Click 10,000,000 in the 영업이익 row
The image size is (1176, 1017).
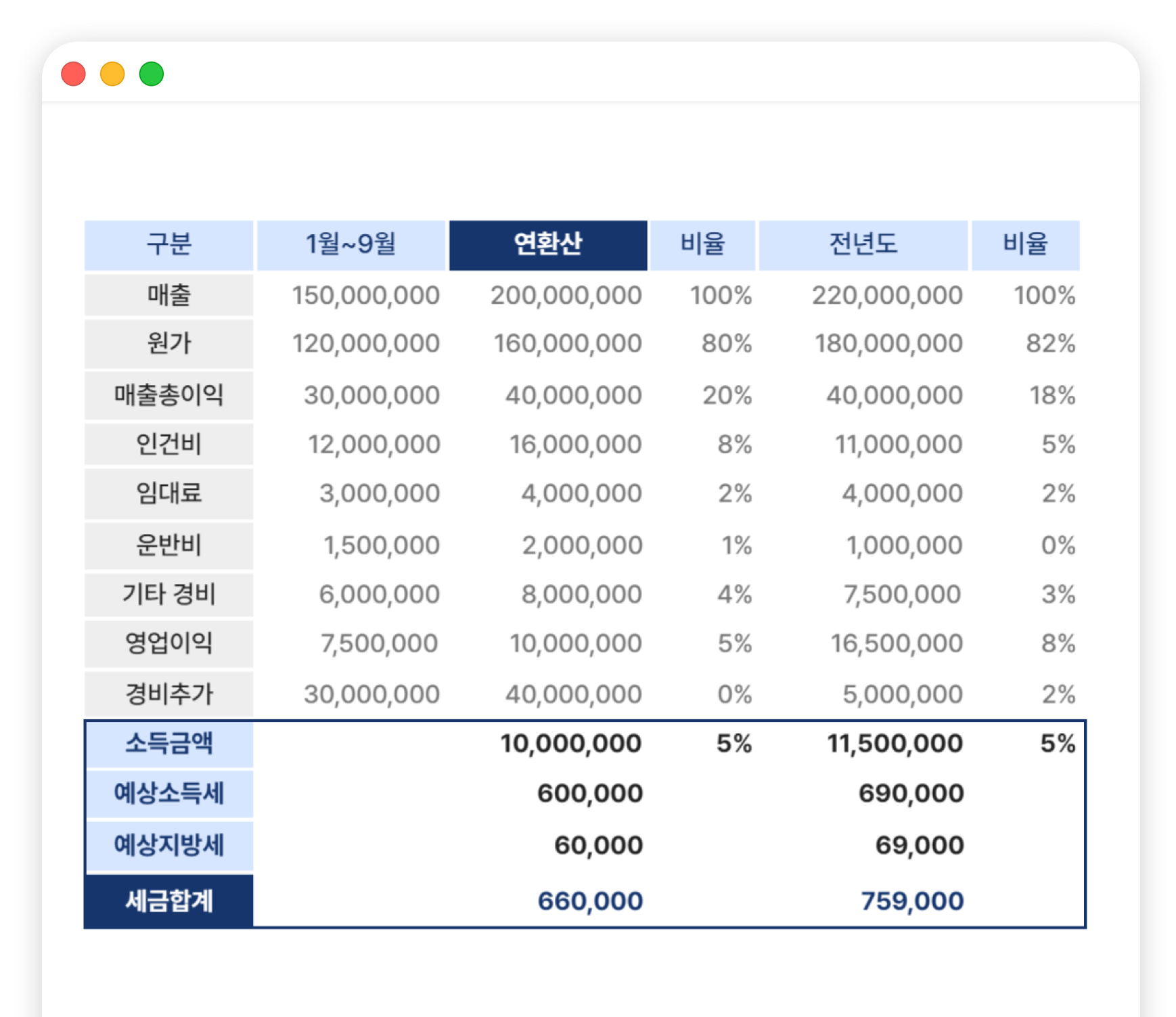(x=575, y=643)
